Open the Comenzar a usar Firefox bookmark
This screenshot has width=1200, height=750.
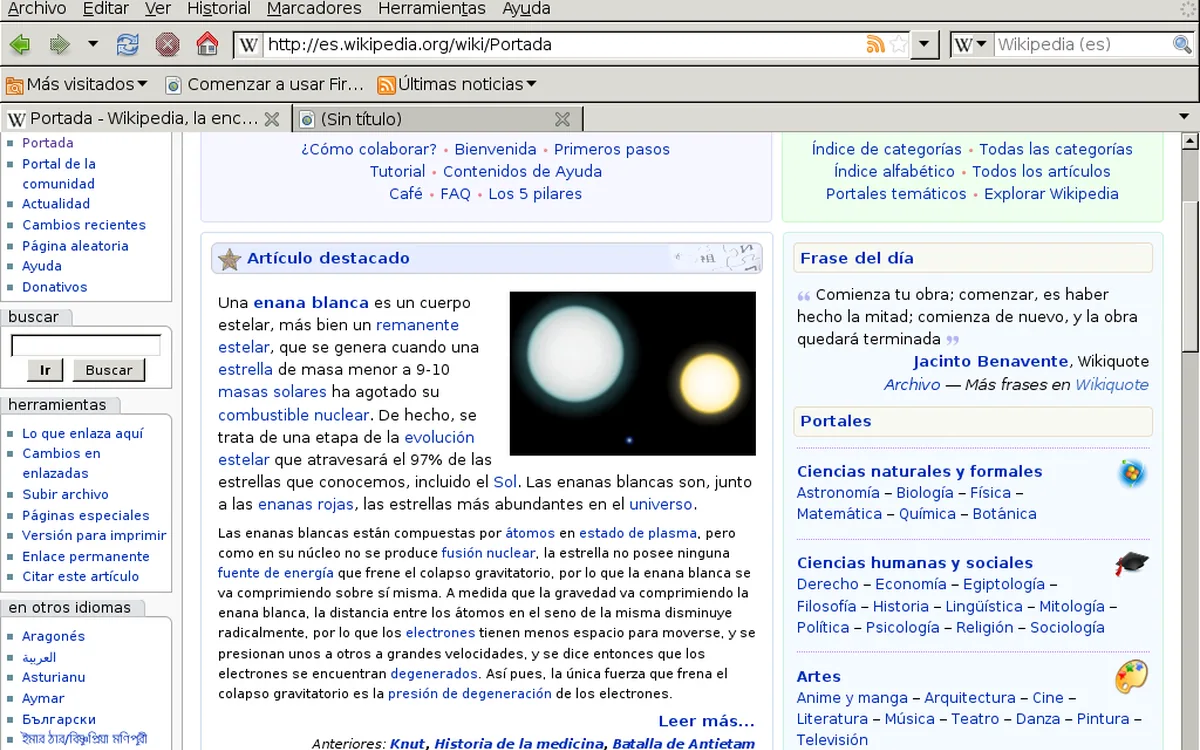point(265,84)
